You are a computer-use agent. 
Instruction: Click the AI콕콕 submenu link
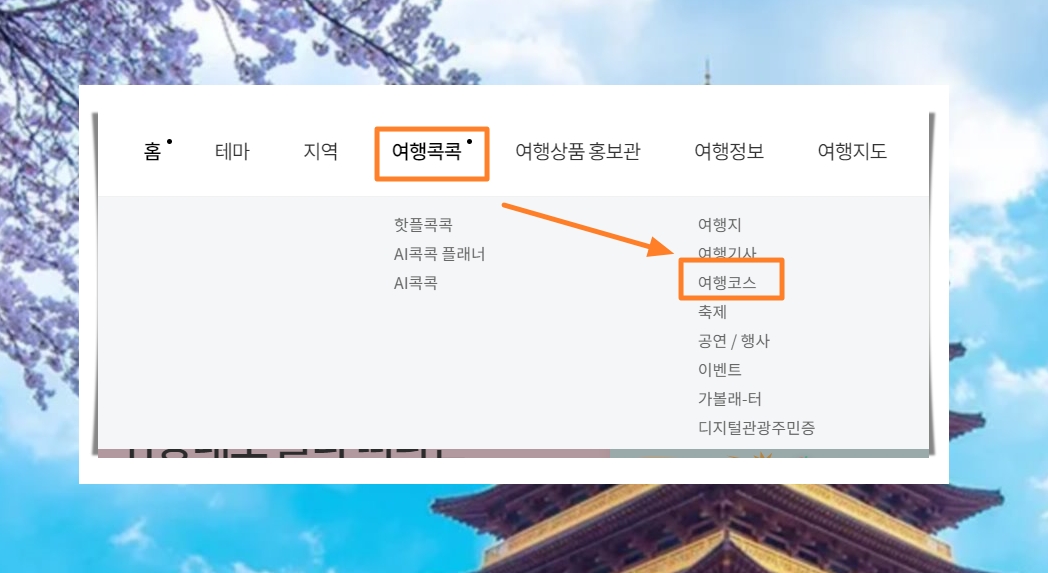[416, 283]
